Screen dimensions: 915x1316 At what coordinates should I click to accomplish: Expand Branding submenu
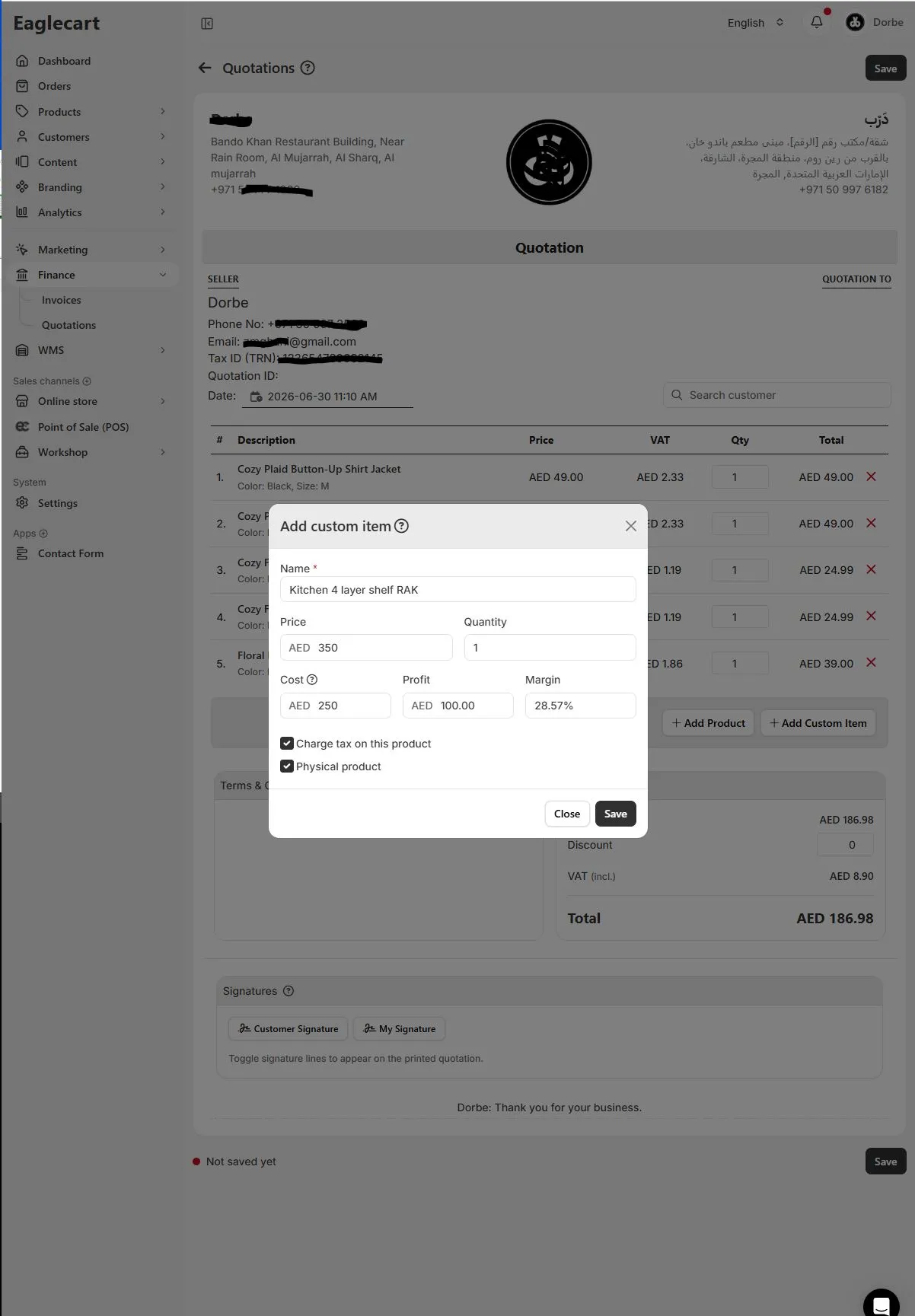tap(162, 186)
